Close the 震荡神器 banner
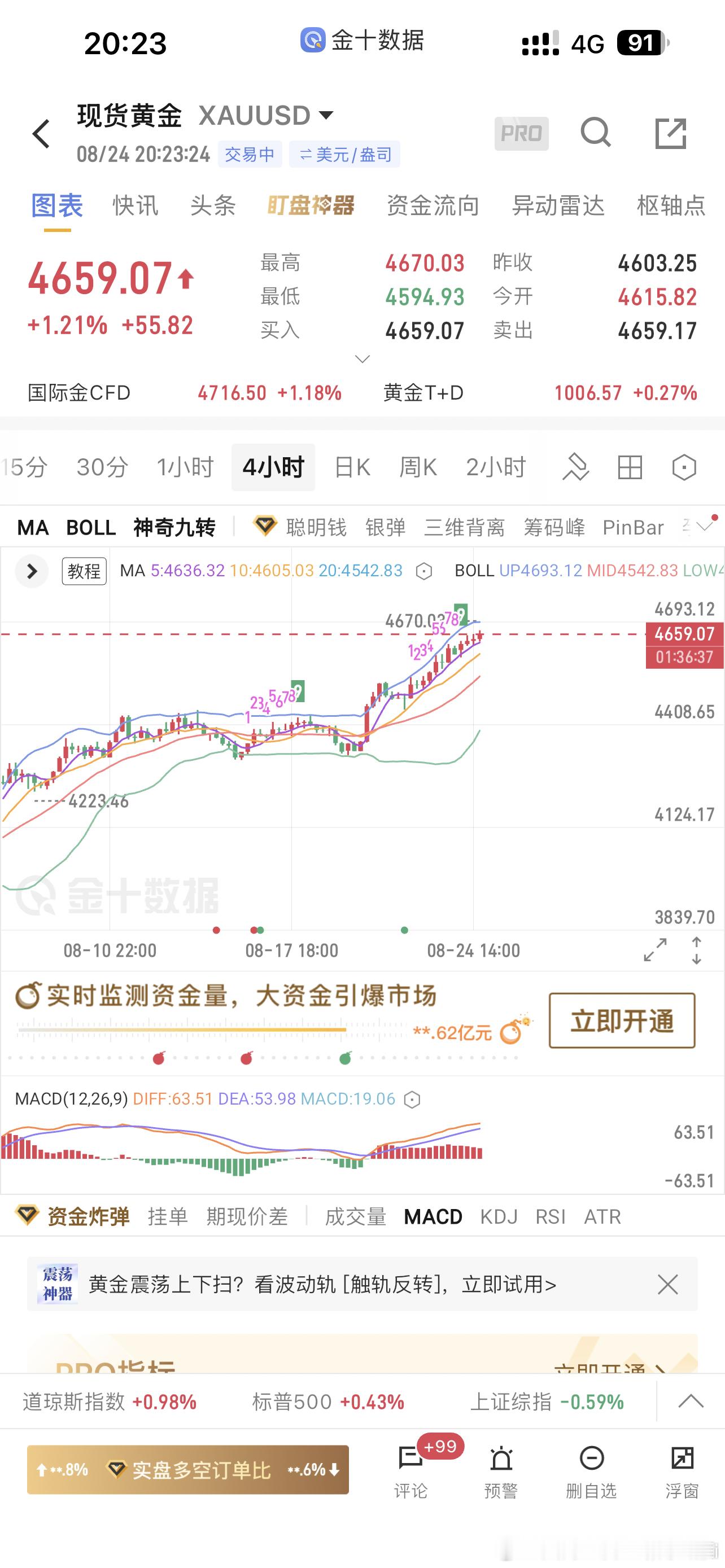 (668, 1284)
